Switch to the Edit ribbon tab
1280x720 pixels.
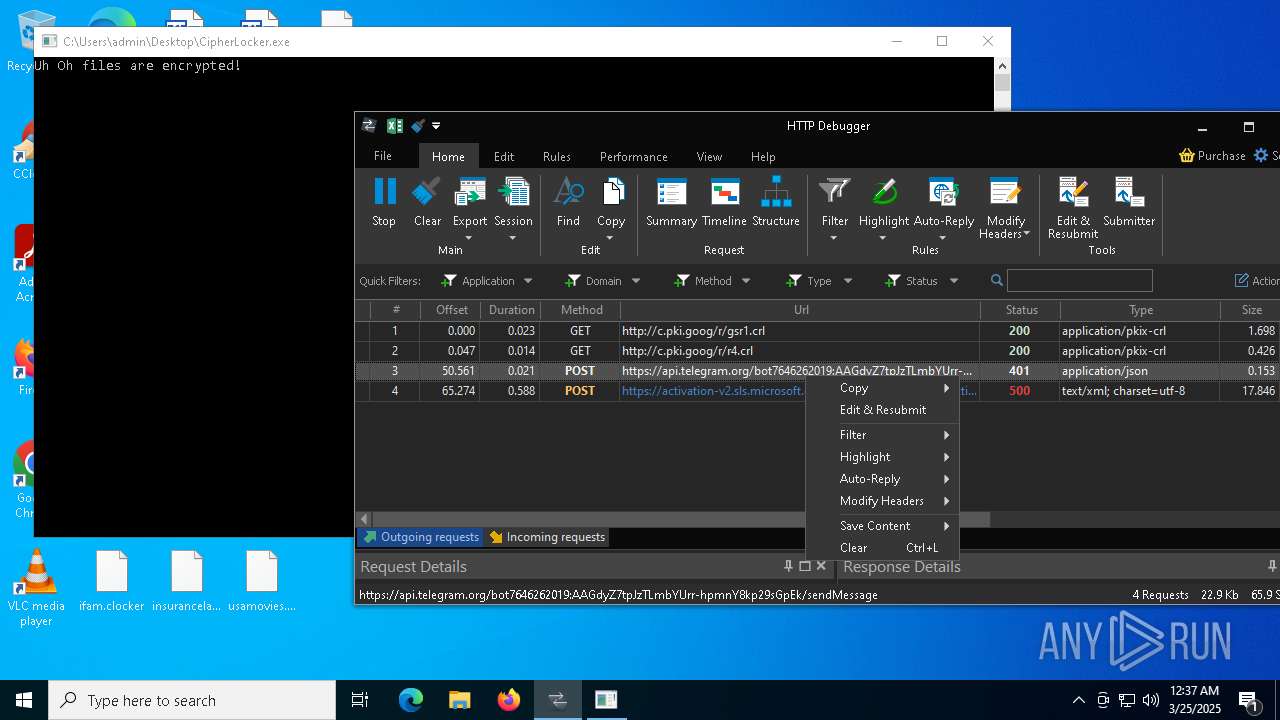tap(504, 156)
